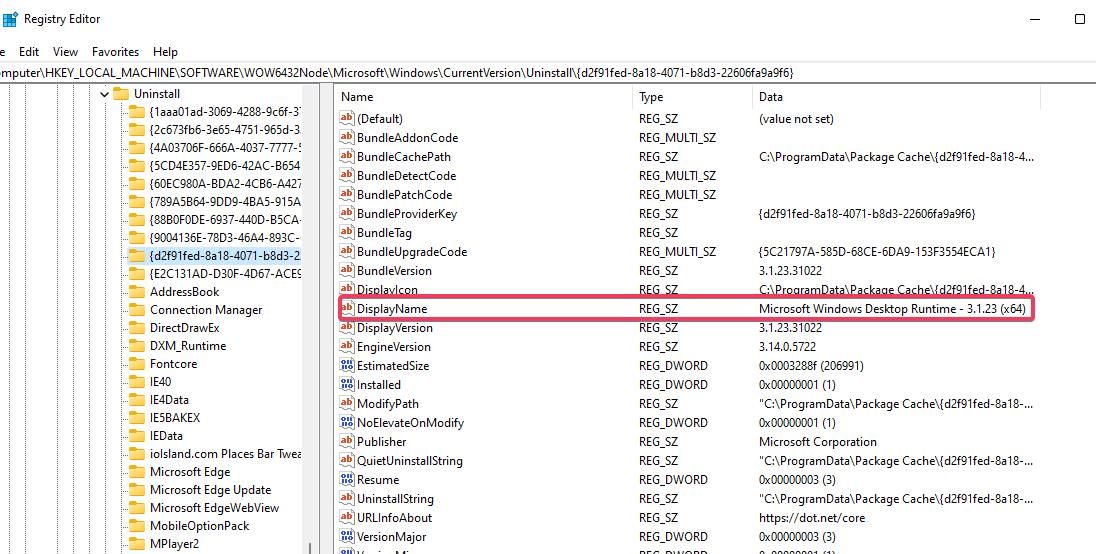
Task: Click the BundlePatchCode value icon
Action: (x=347, y=195)
